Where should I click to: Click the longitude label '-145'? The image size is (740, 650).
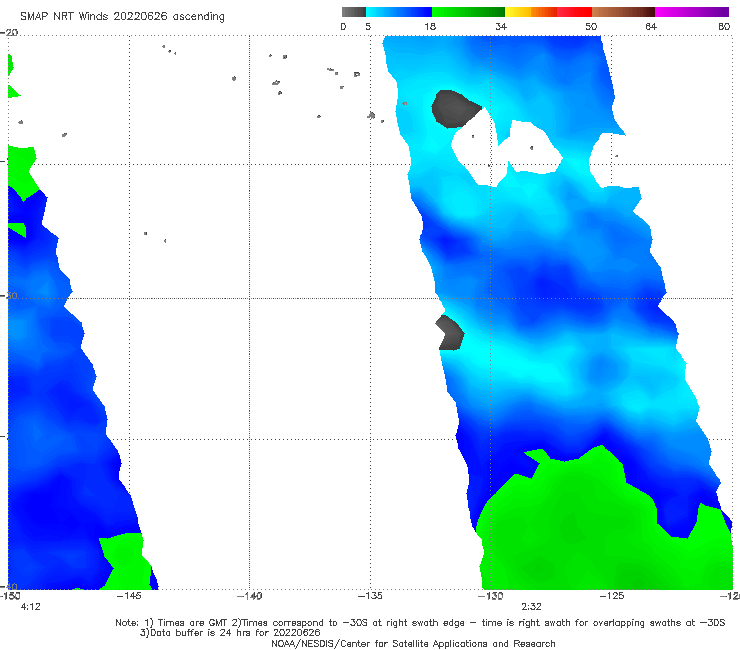129,596
